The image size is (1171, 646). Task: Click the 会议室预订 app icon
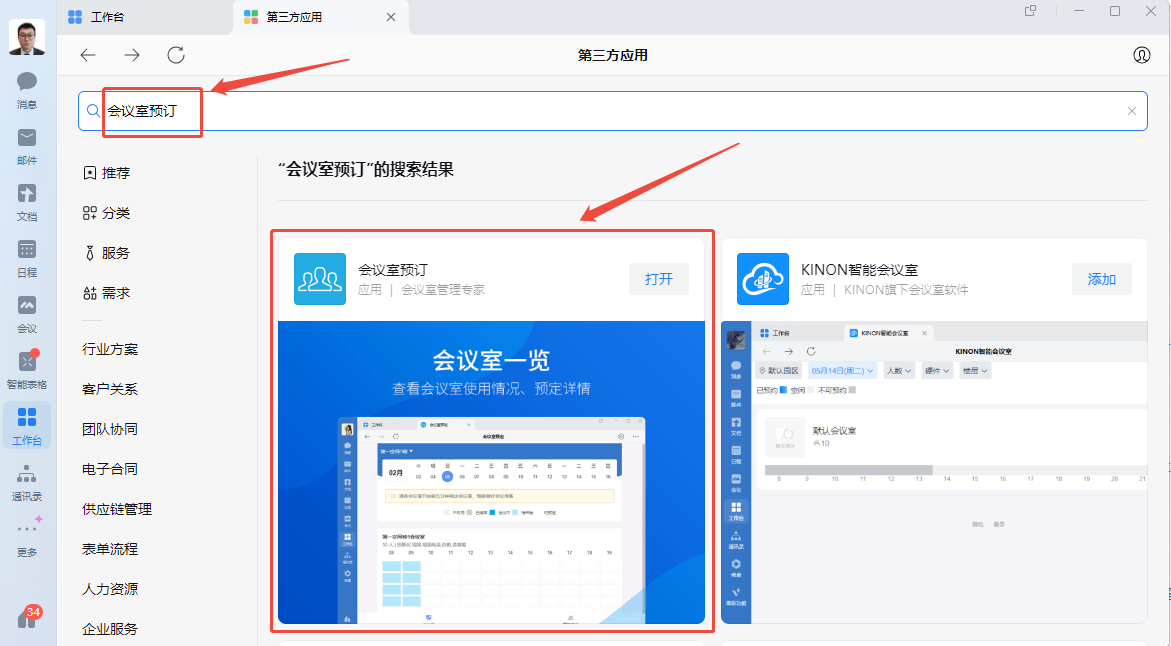(x=320, y=279)
